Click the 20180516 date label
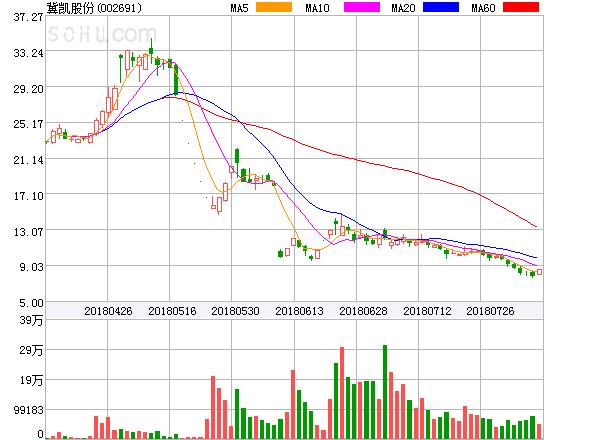The image size is (600, 440). coord(172,311)
